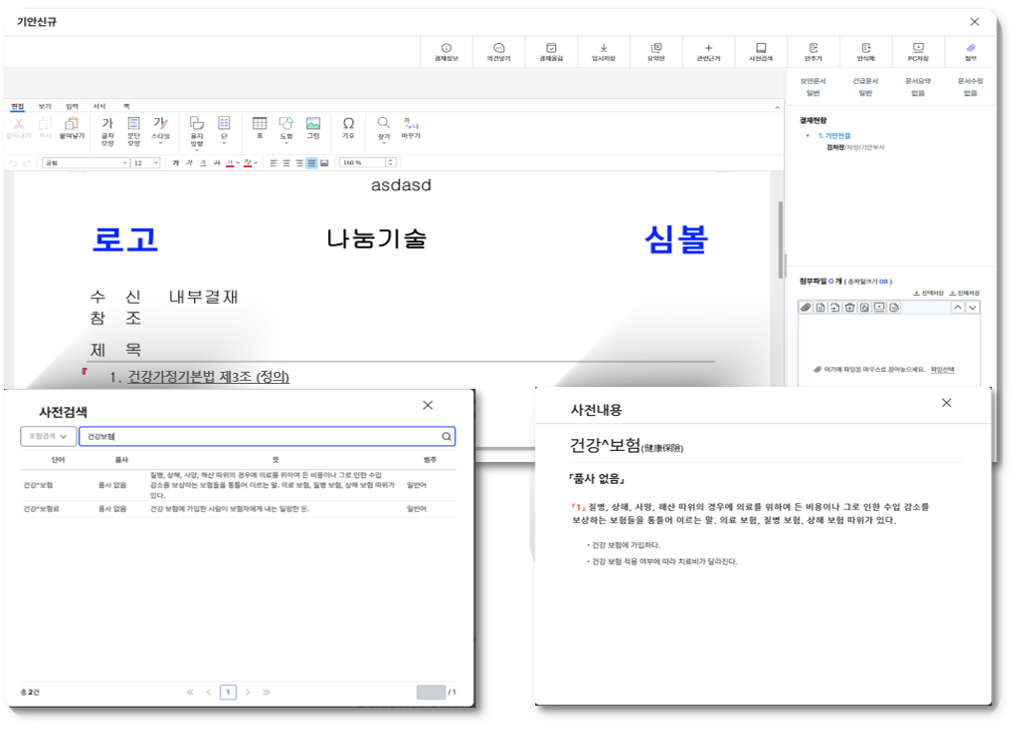Click the 첨부 paperclip icon
The width and height of the screenshot is (1016, 734).
(x=969, y=51)
